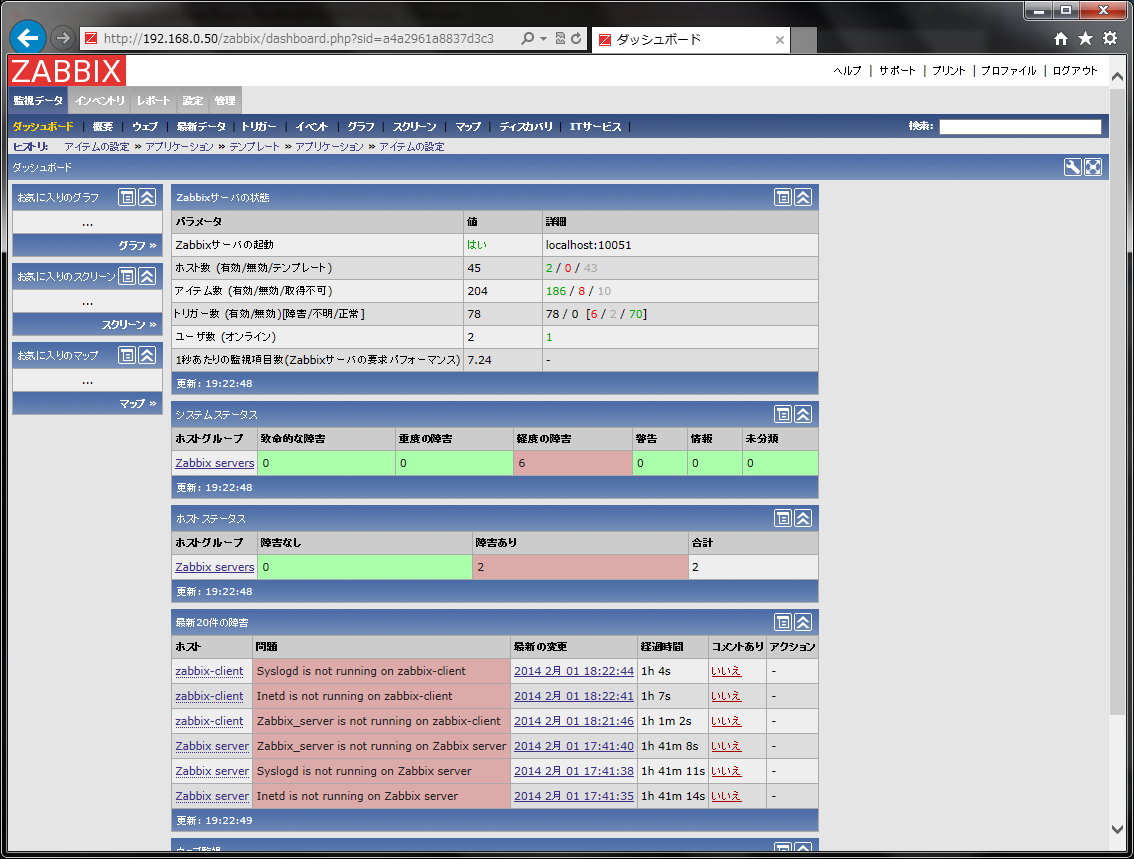The height and width of the screenshot is (859, 1134).
Task: Select the 監視データ main tab
Action: [x=38, y=101]
